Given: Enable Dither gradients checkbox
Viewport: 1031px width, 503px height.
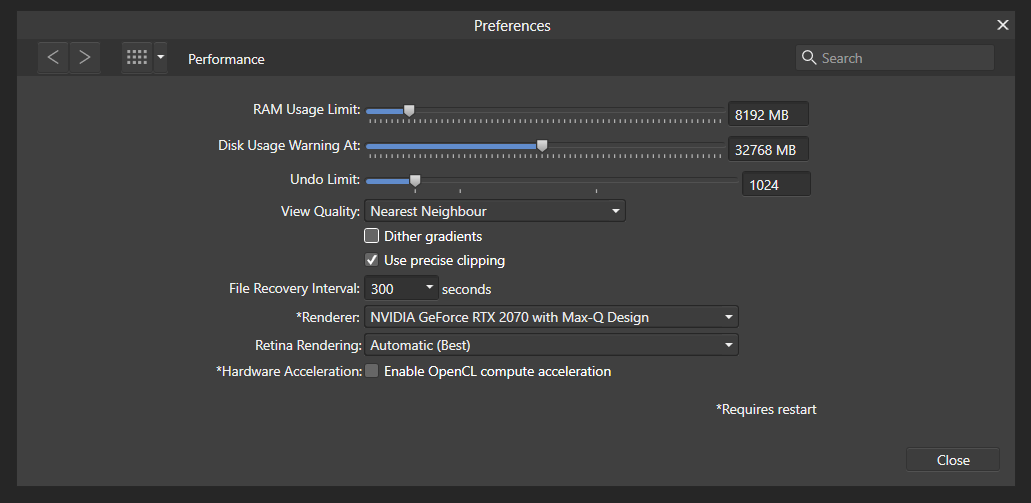Looking at the screenshot, I should click(372, 235).
